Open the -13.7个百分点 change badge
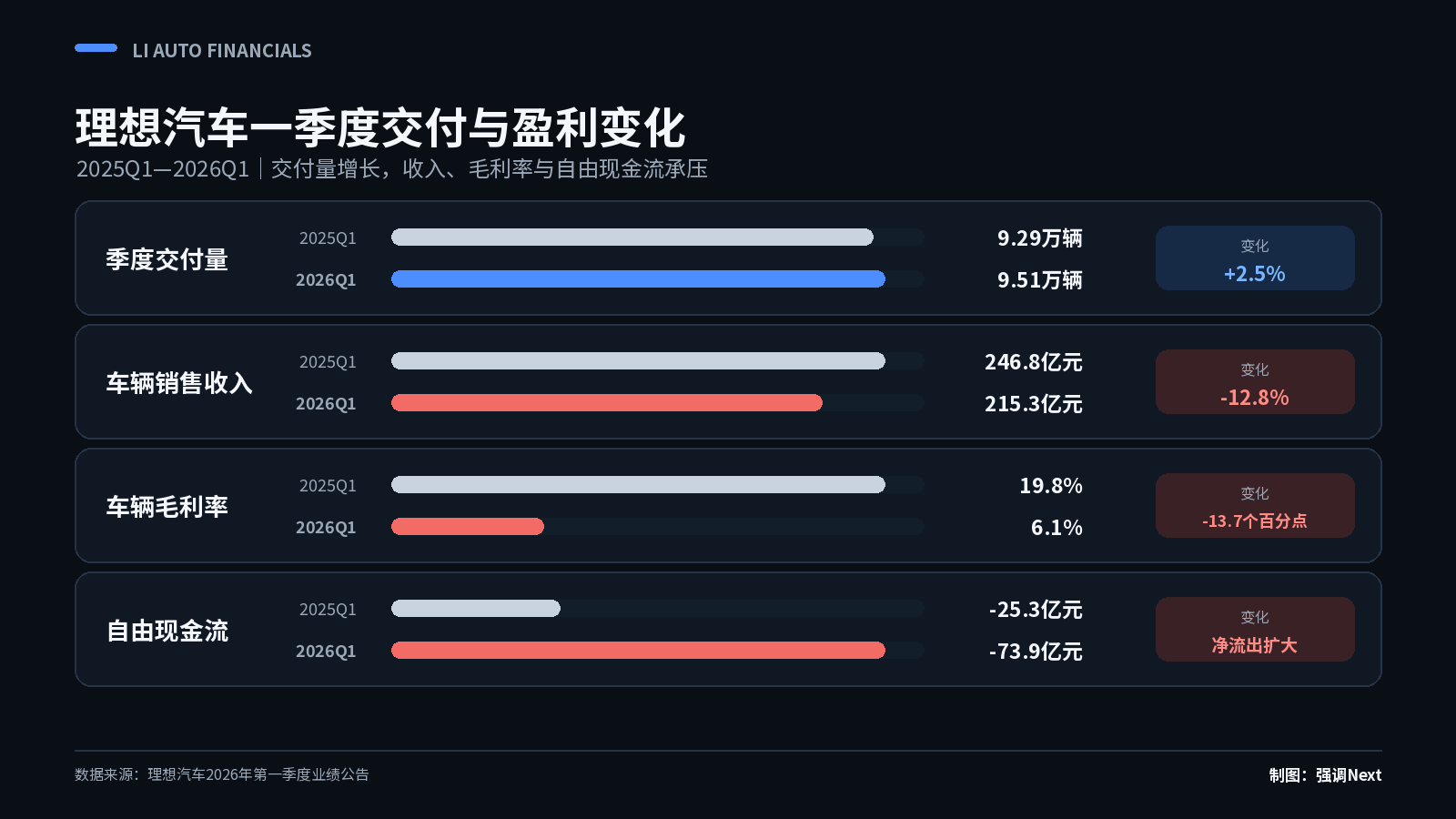This screenshot has height=819, width=1456. tap(1255, 506)
